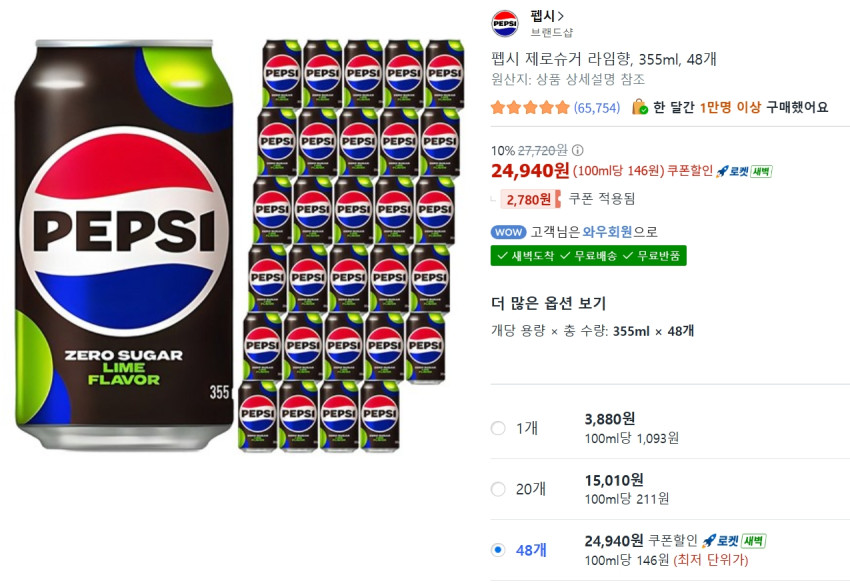The width and height of the screenshot is (850, 585).
Task: Click the 무료배송 checkmark badge
Action: (589, 255)
